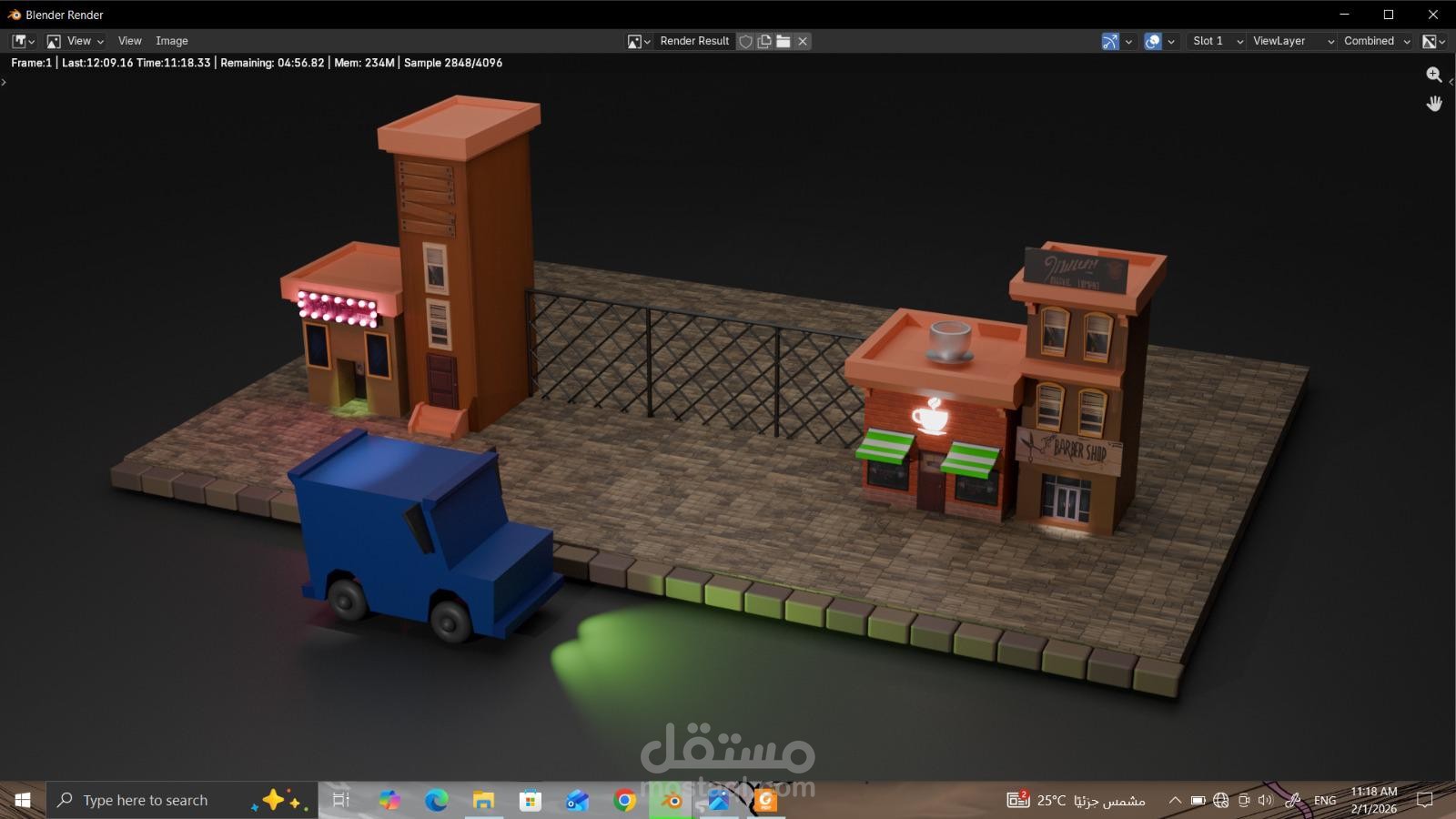Click the open image folder icon

[x=784, y=41]
